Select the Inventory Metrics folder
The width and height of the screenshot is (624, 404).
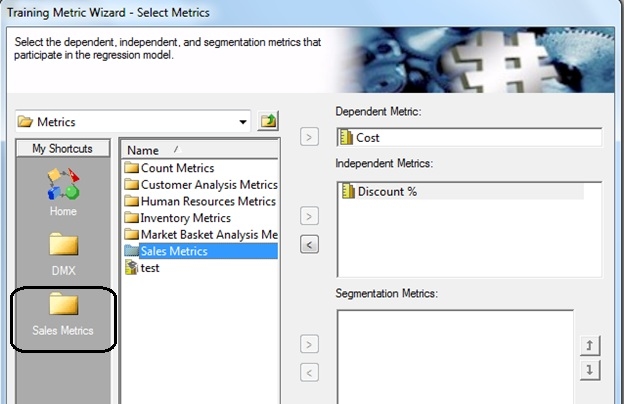177,218
